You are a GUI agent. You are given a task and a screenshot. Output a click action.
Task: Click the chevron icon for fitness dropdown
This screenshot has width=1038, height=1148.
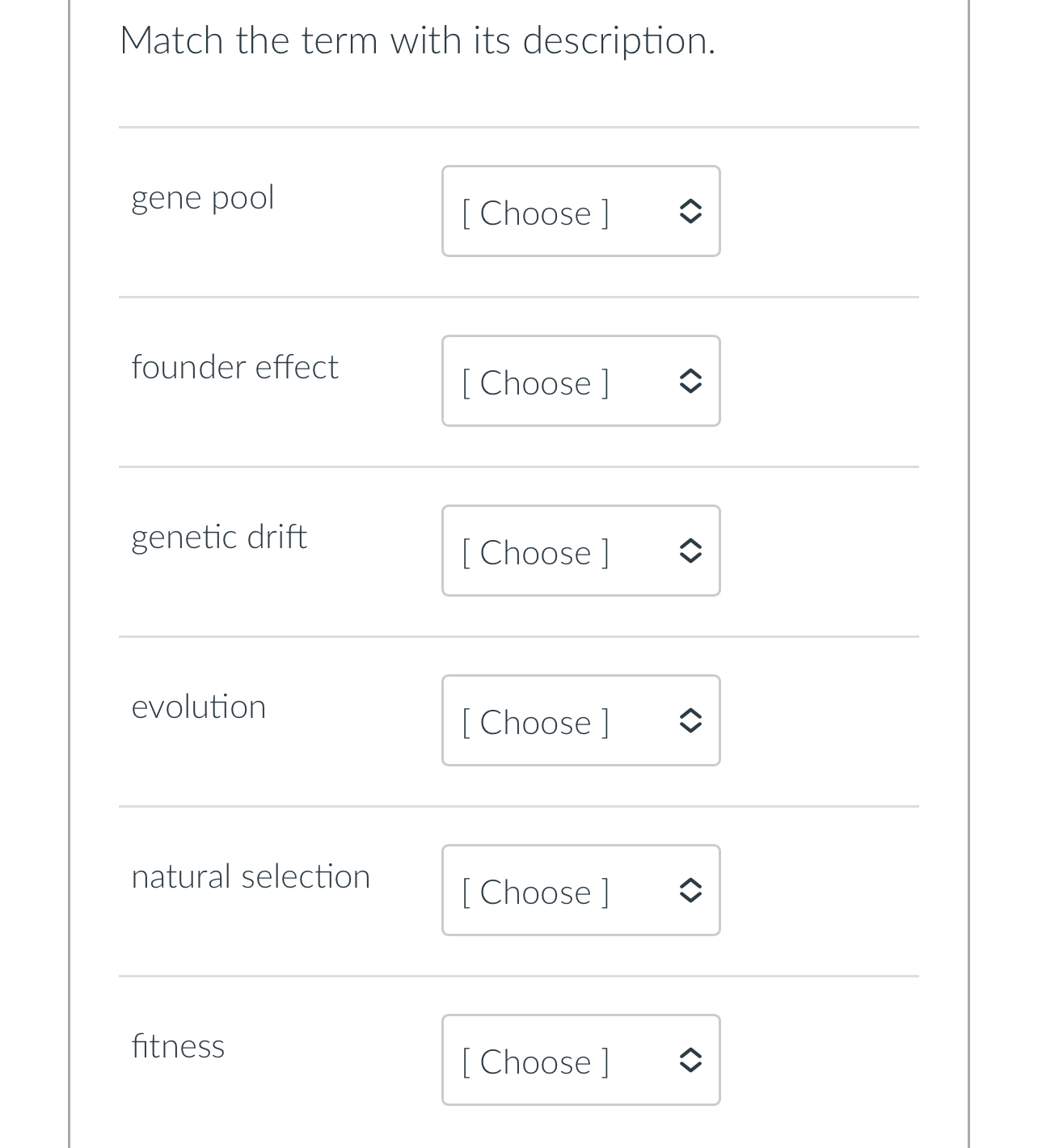[x=691, y=1061]
